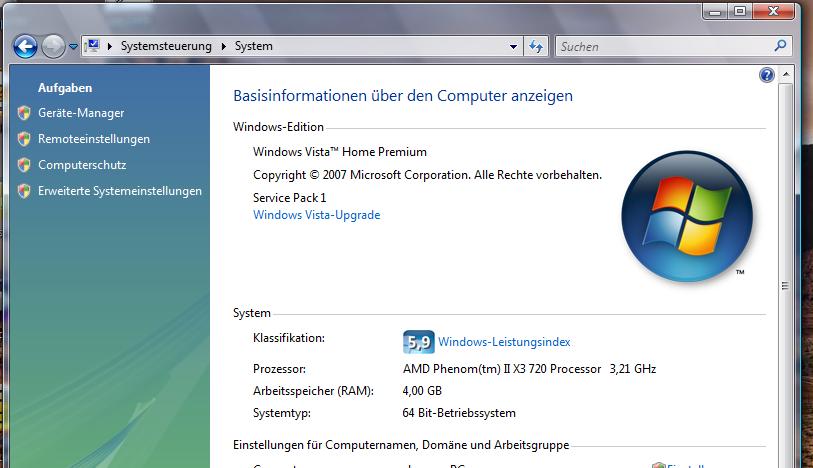Open Remoteeinstellungen task link
The height and width of the screenshot is (468, 813).
point(94,139)
